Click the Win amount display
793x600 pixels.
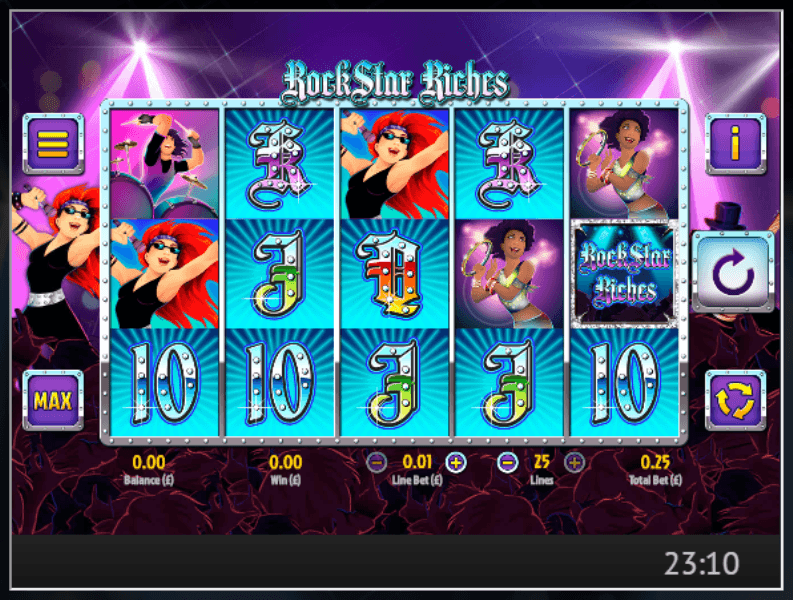tap(285, 462)
